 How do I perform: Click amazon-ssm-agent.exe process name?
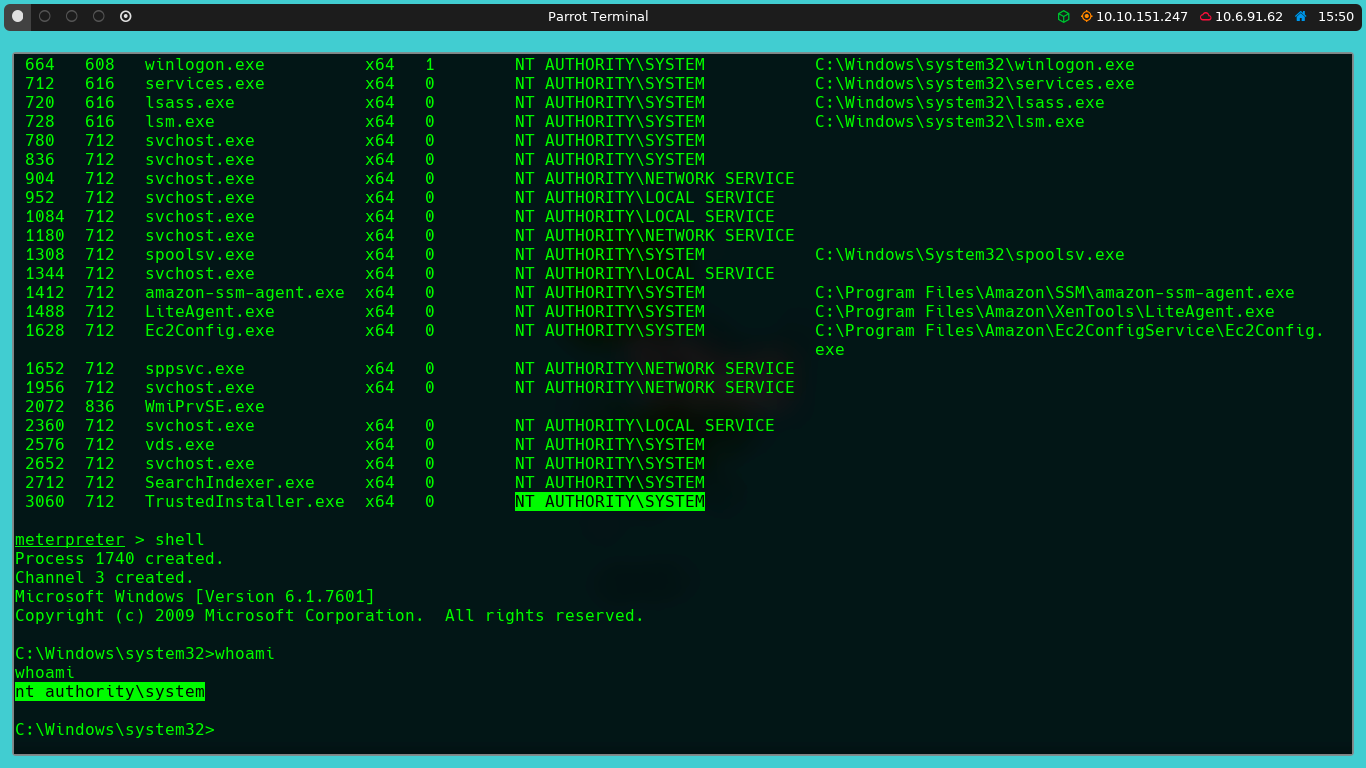click(245, 293)
